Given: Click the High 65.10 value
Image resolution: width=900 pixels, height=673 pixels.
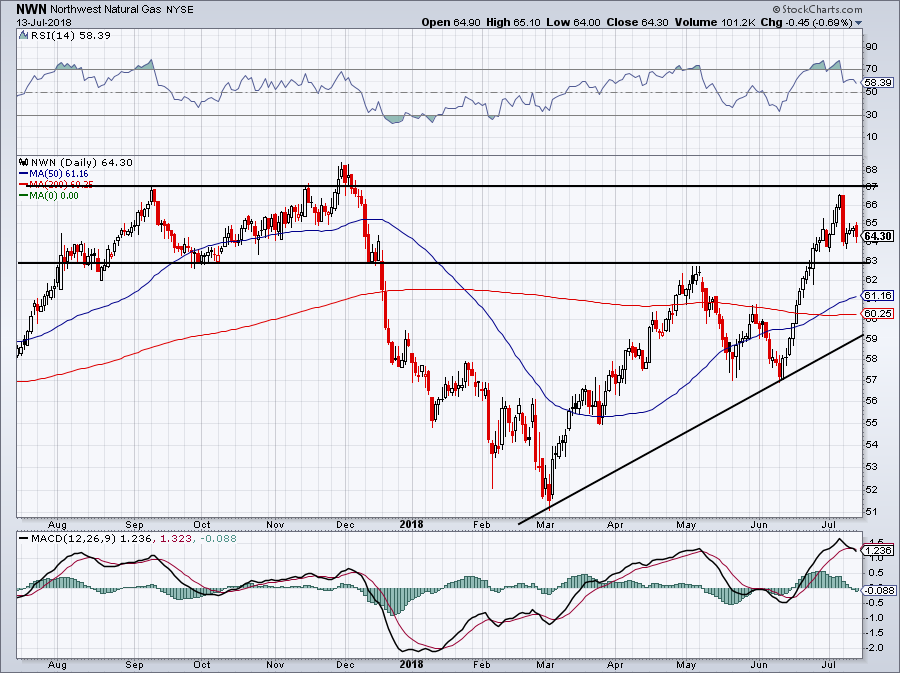Looking at the screenshot, I should click(x=513, y=22).
